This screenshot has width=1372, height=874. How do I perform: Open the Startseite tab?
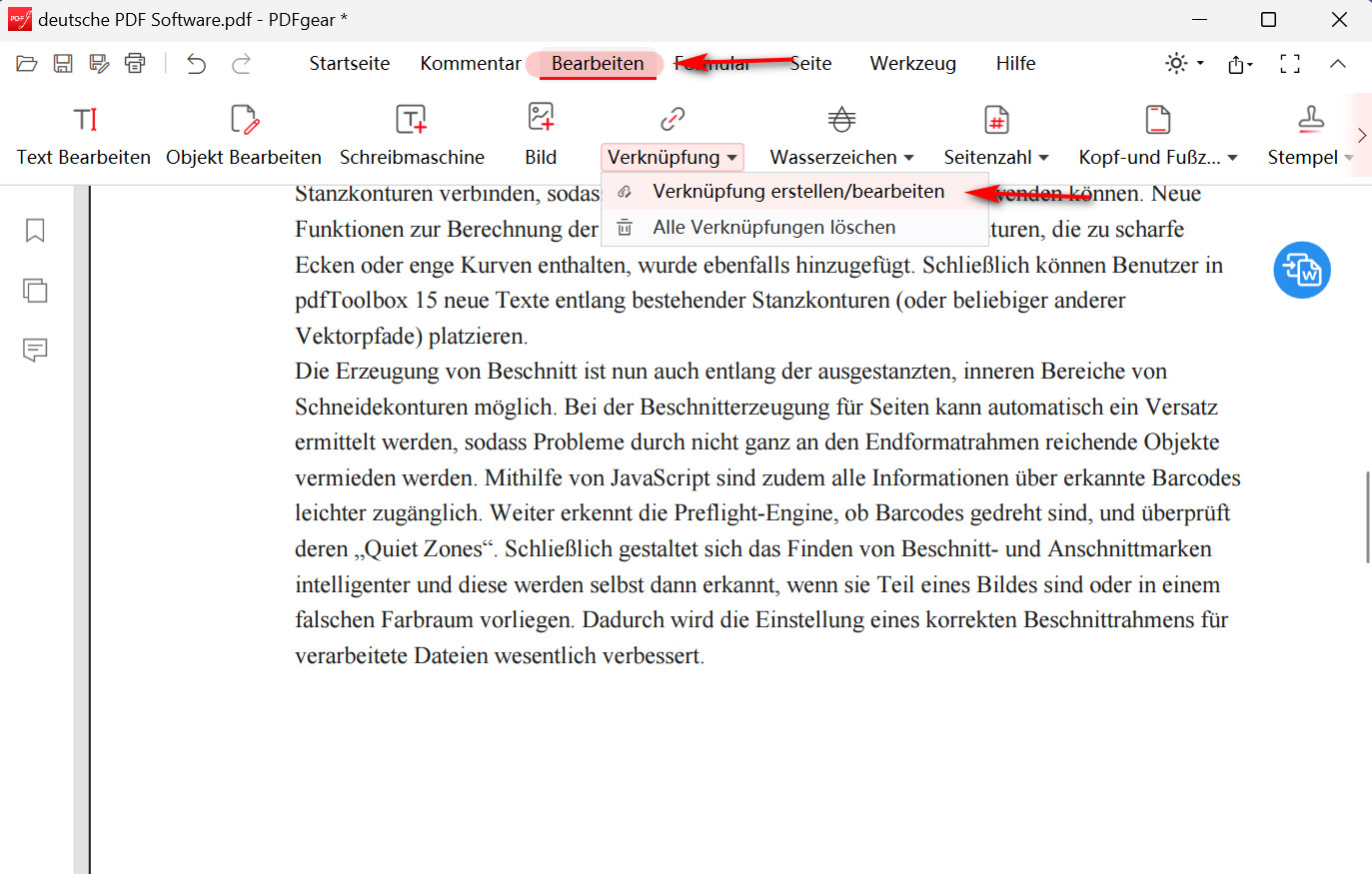(350, 64)
